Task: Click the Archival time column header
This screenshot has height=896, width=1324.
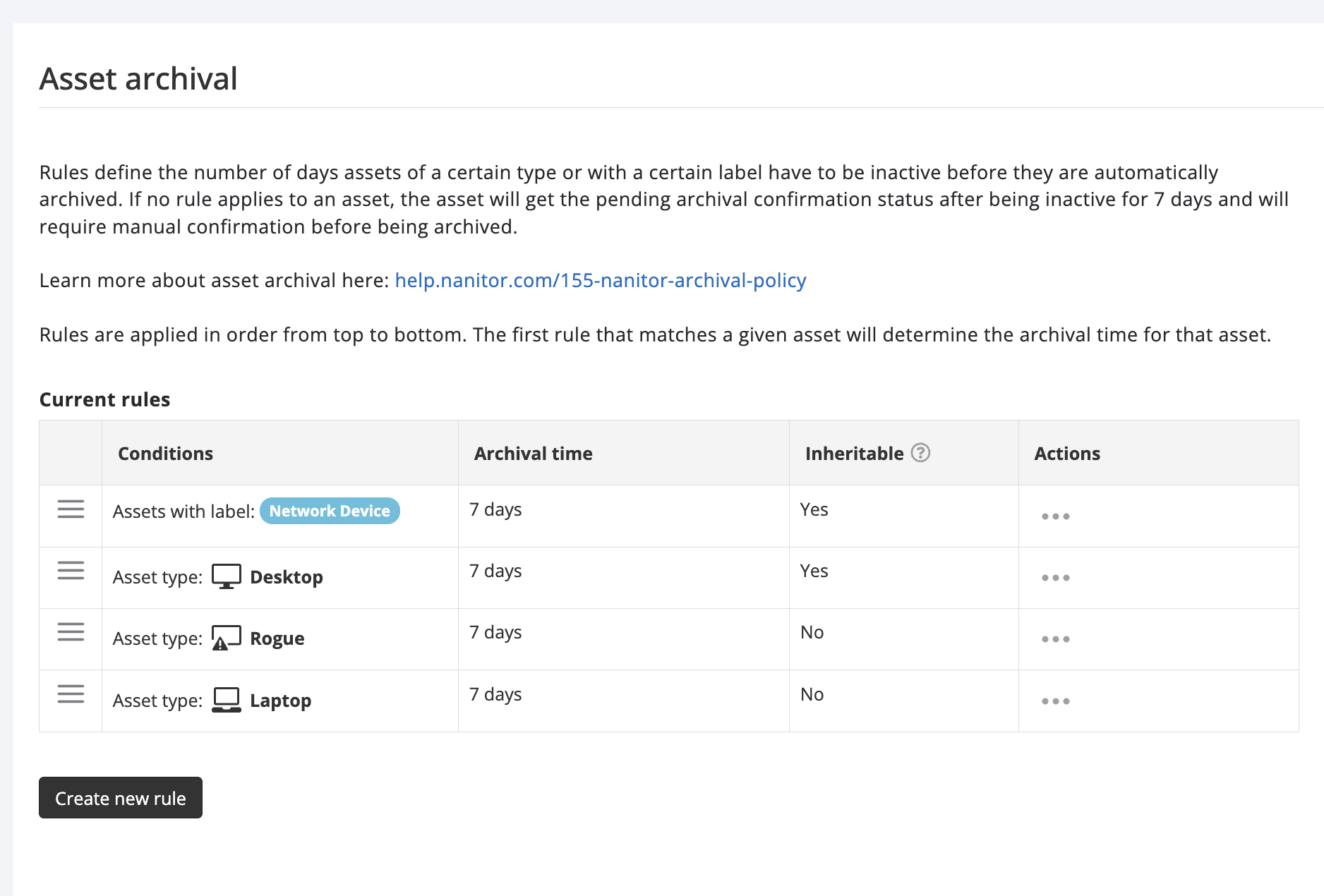Action: (533, 454)
